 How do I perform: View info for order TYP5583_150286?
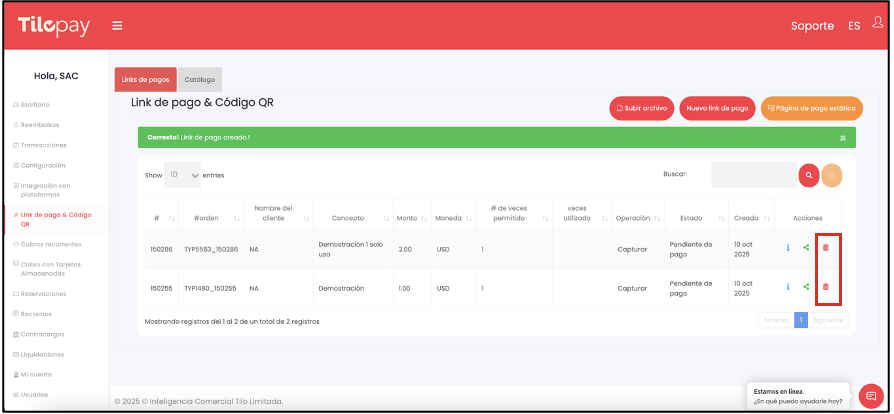tap(788, 247)
